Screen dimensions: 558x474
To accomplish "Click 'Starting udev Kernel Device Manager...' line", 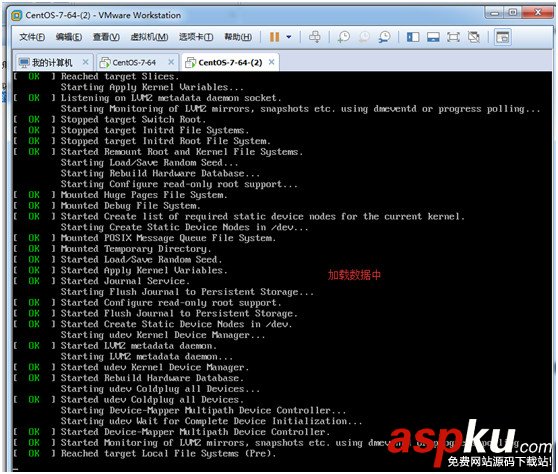I will coord(163,335).
